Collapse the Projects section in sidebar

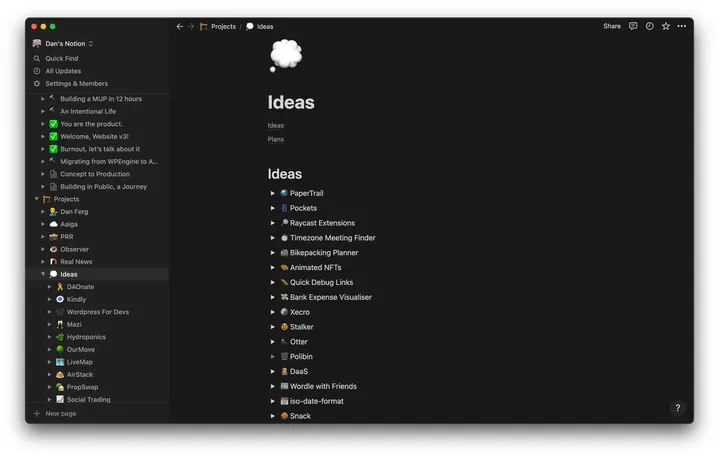pos(37,199)
